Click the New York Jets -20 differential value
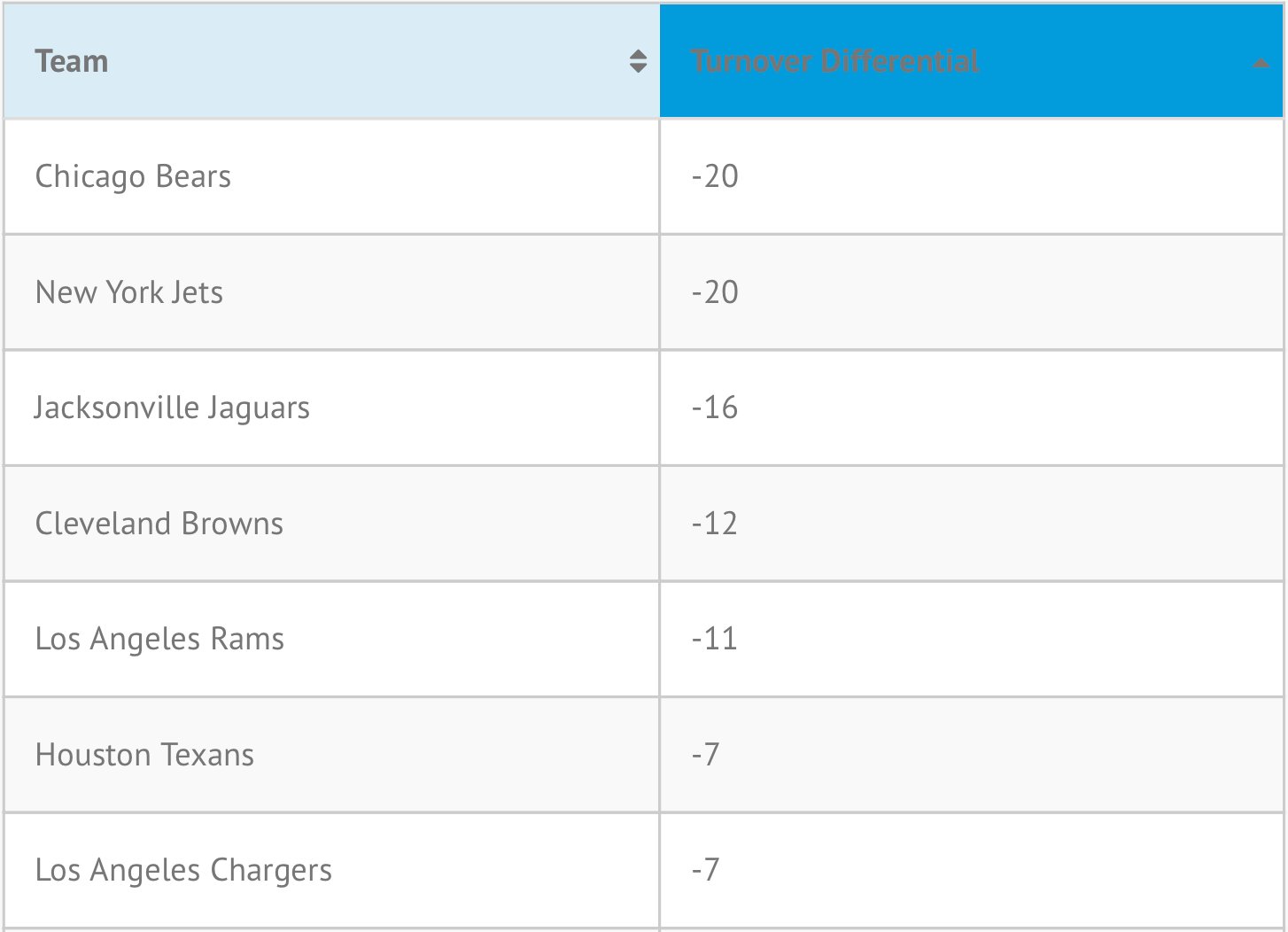 [x=715, y=292]
